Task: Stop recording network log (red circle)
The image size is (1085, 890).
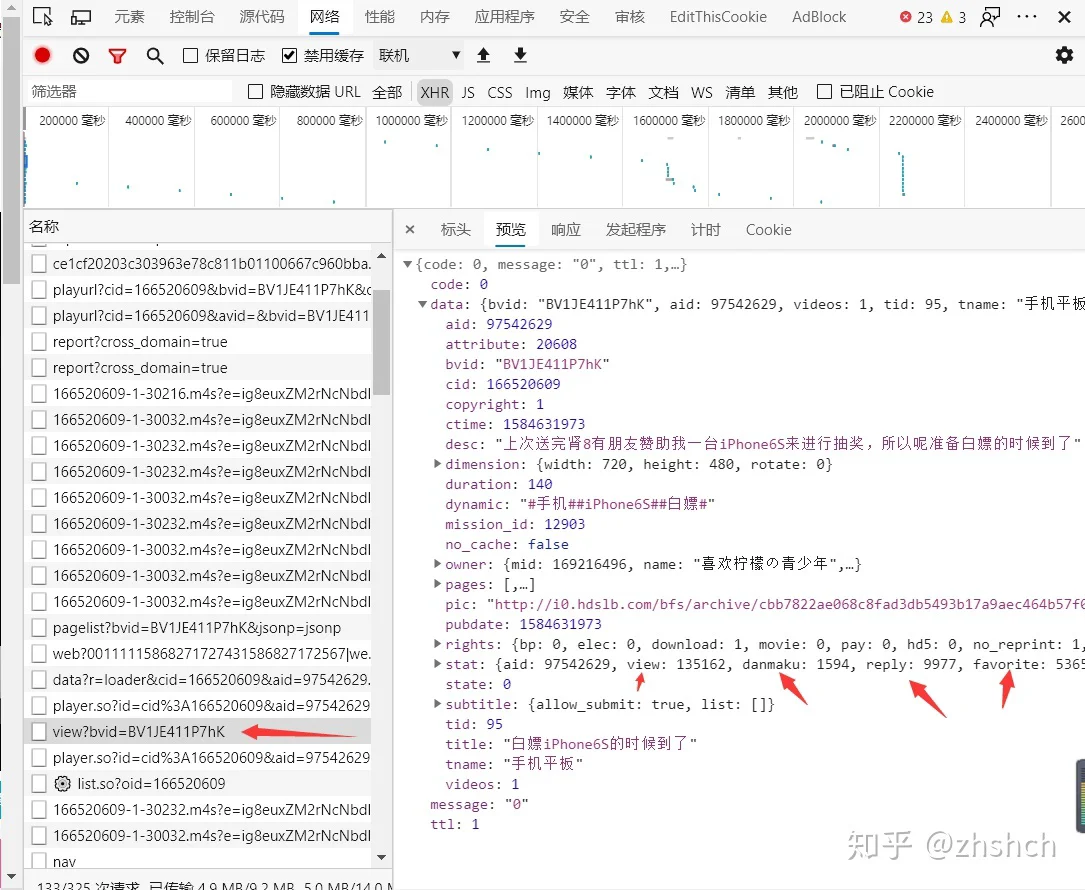Action: coord(42,55)
